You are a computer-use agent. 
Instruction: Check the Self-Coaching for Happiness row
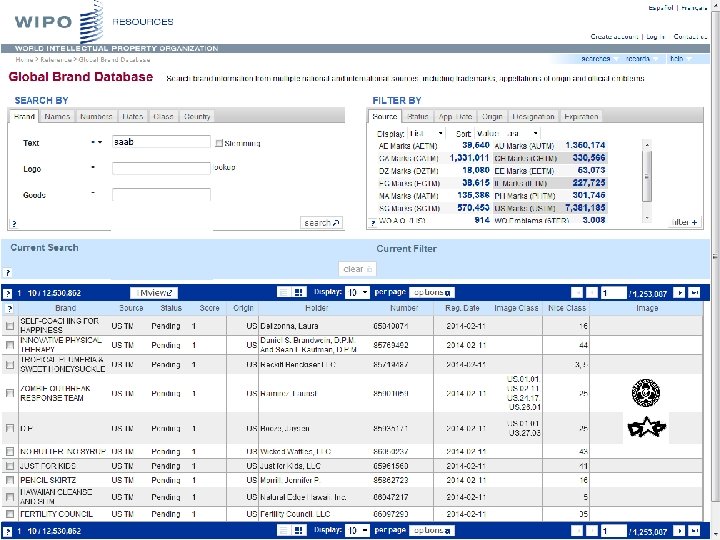(x=10, y=326)
